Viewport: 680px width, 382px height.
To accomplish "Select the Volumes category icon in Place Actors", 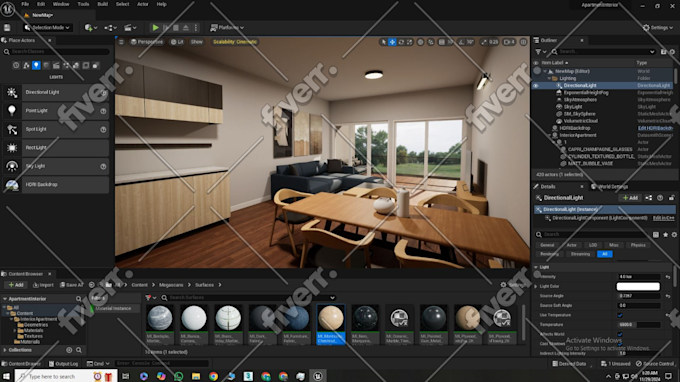I will click(x=86, y=65).
